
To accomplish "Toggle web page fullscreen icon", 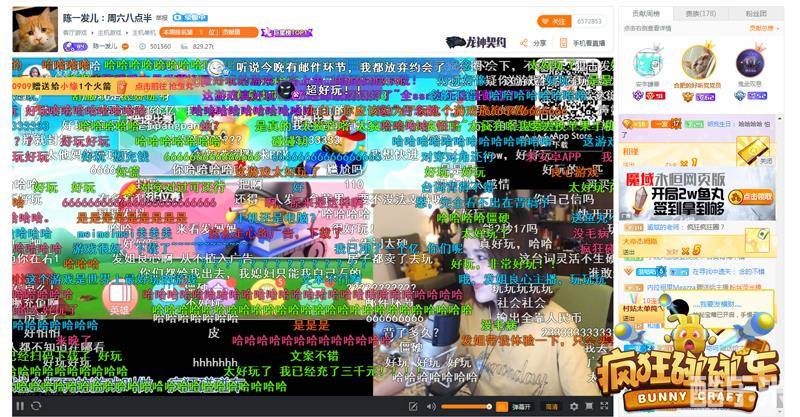I will point(588,406).
